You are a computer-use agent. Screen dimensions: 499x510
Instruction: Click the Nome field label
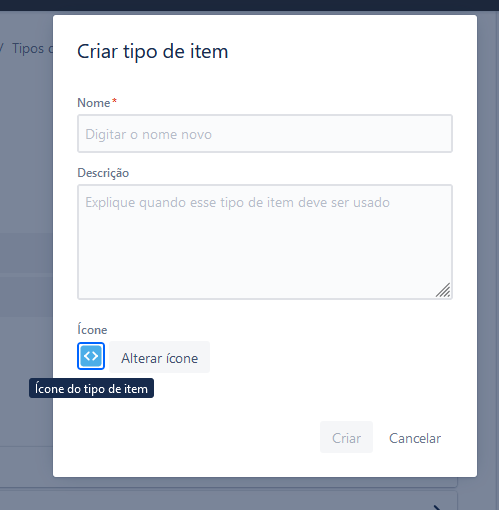pos(94,103)
